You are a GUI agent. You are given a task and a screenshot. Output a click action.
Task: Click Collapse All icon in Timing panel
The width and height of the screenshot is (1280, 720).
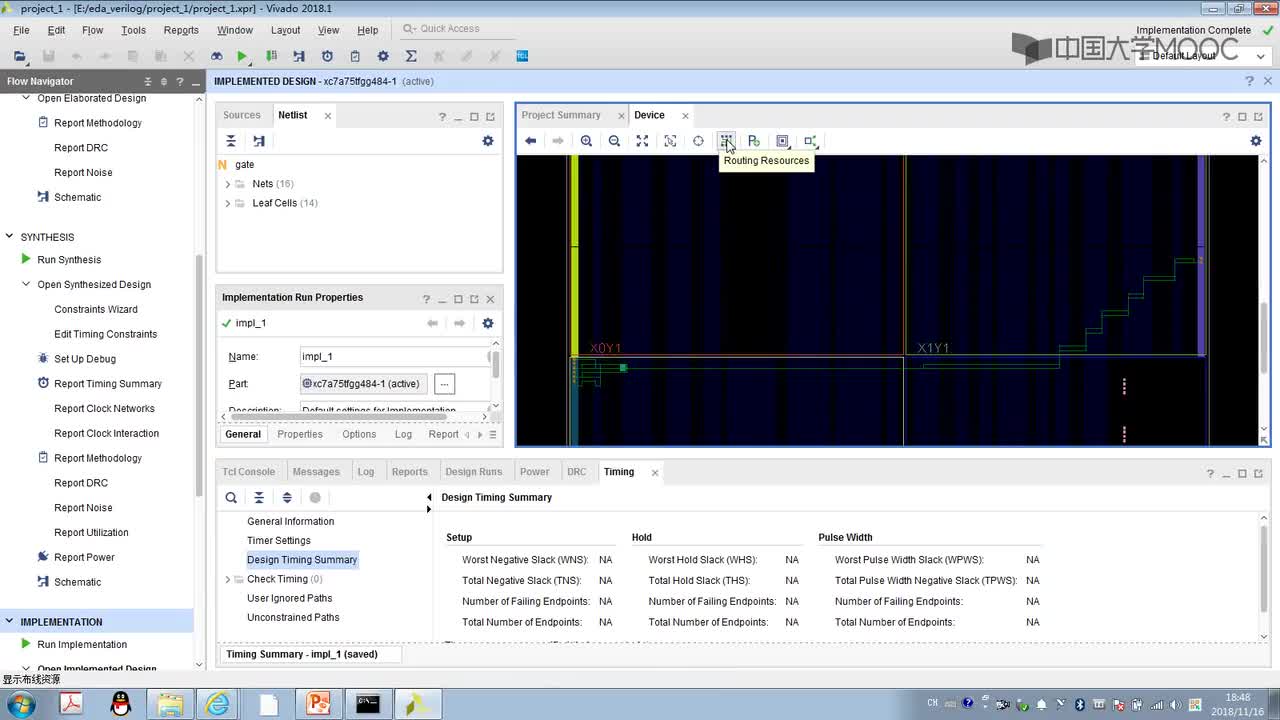(x=259, y=497)
